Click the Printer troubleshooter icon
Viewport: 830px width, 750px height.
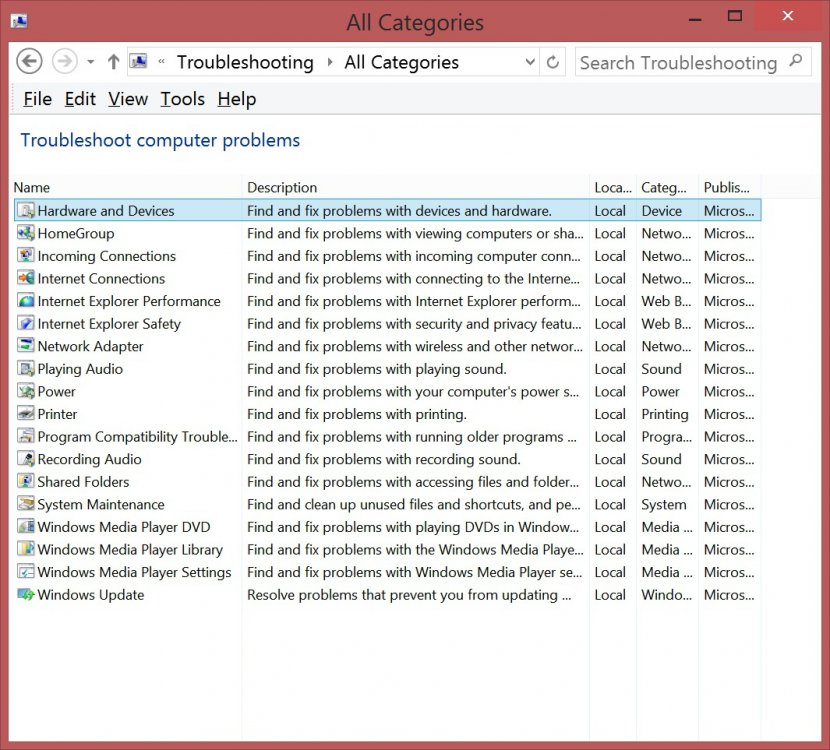coord(25,414)
